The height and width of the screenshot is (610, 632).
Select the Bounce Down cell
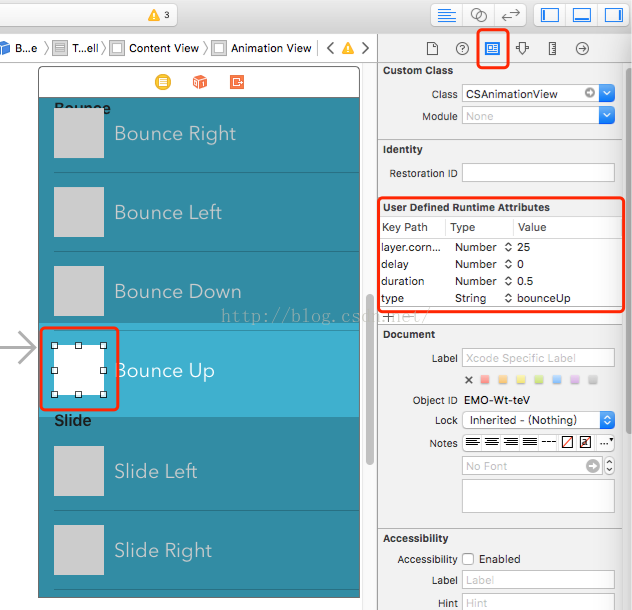coord(199,290)
